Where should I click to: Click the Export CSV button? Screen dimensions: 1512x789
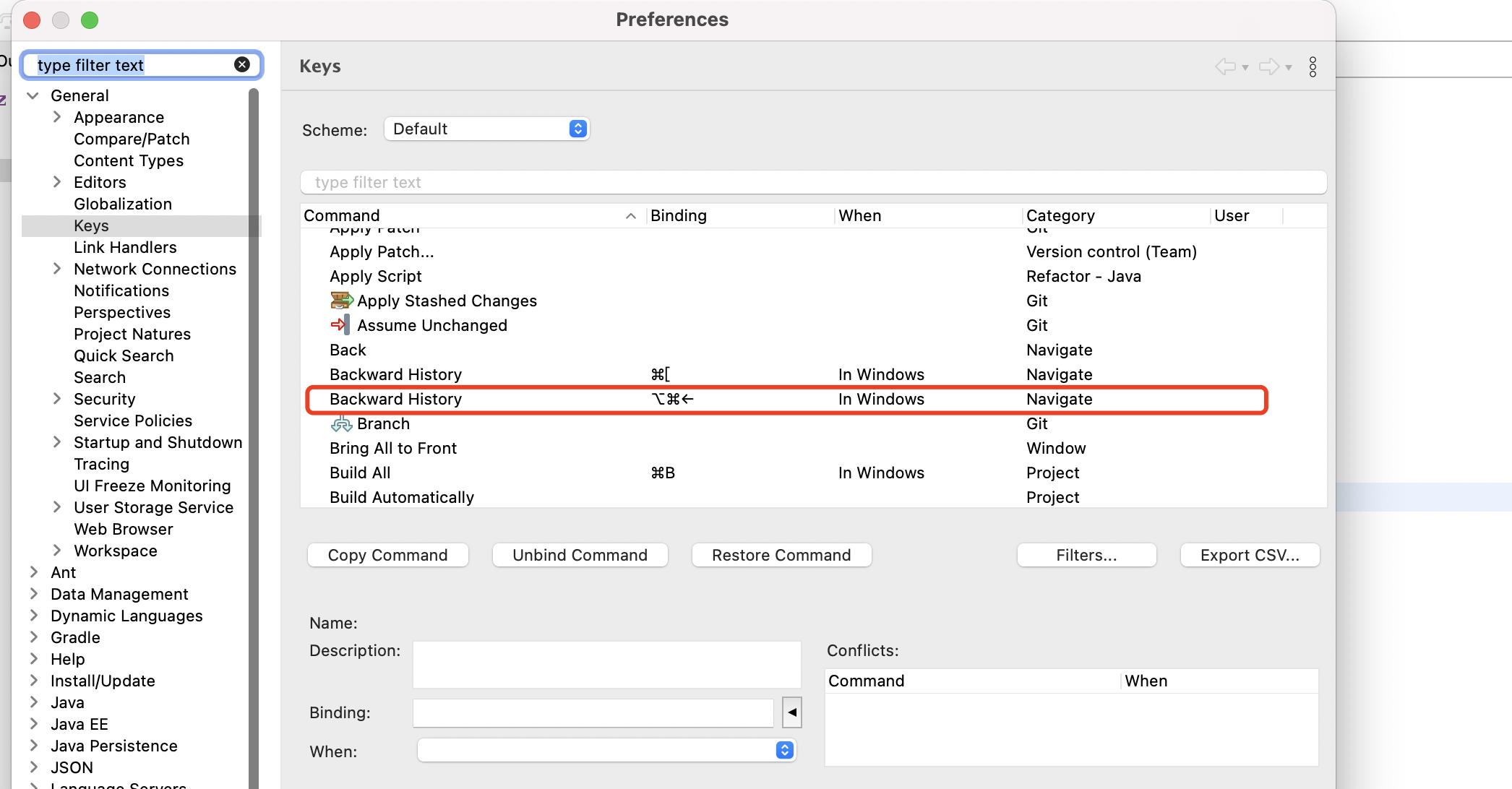tap(1250, 555)
